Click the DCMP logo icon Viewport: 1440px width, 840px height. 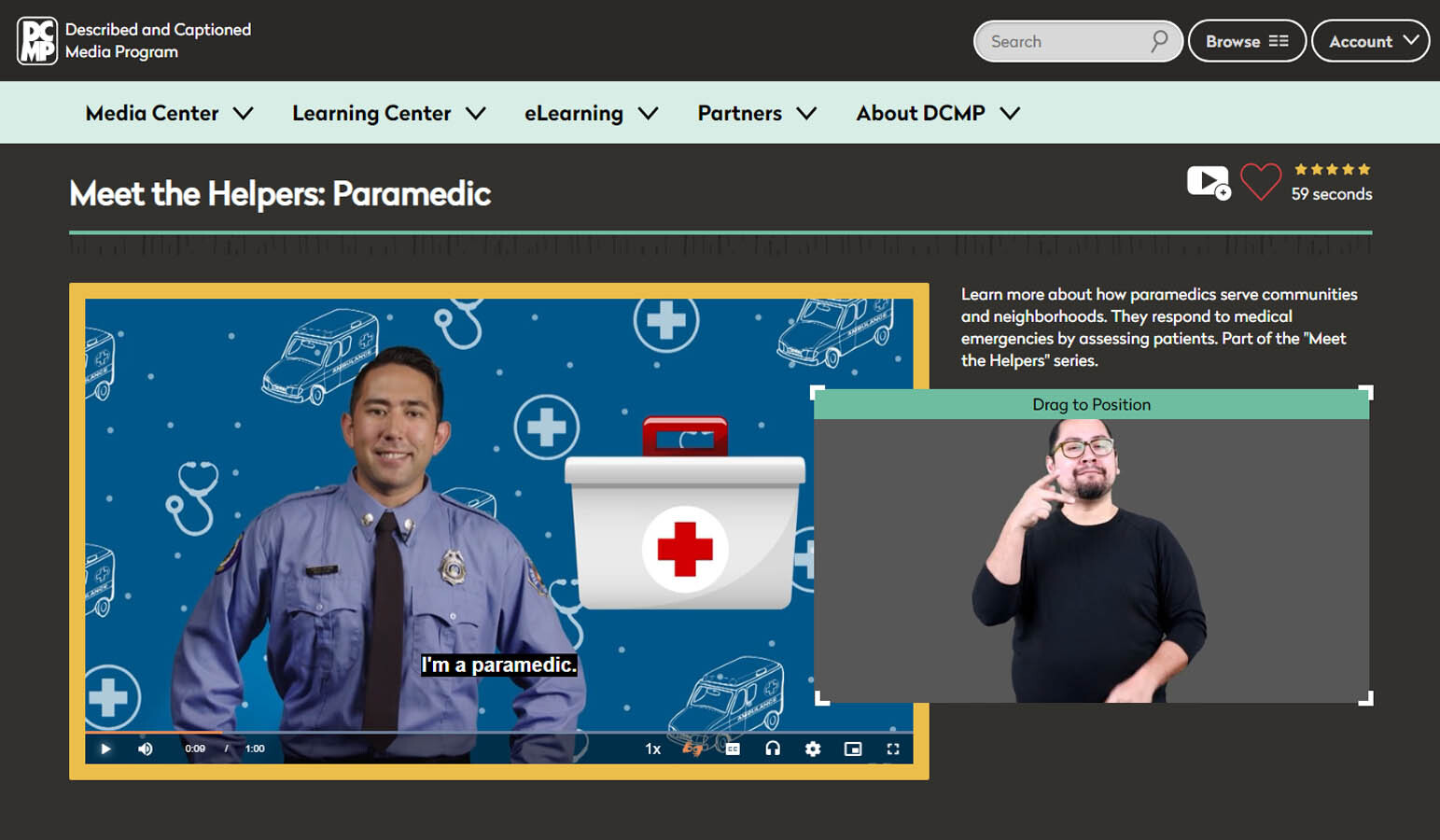coord(37,41)
